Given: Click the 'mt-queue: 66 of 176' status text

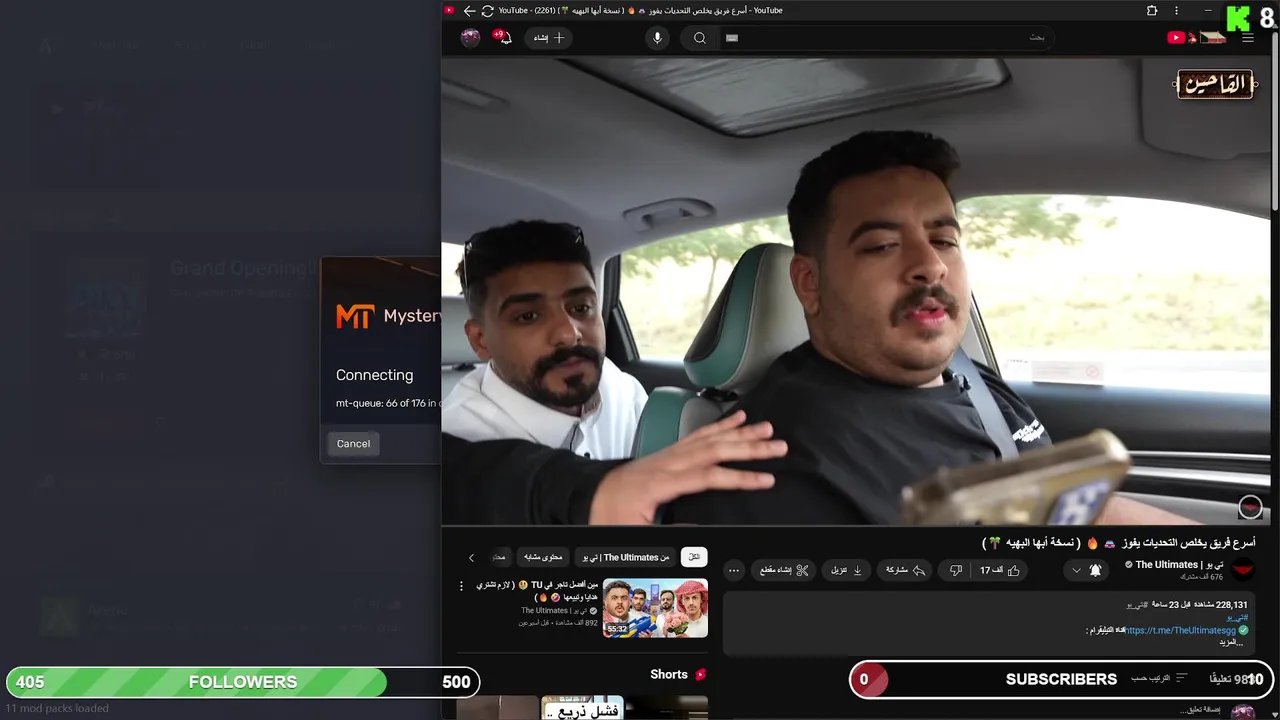Looking at the screenshot, I should click(x=387, y=403).
